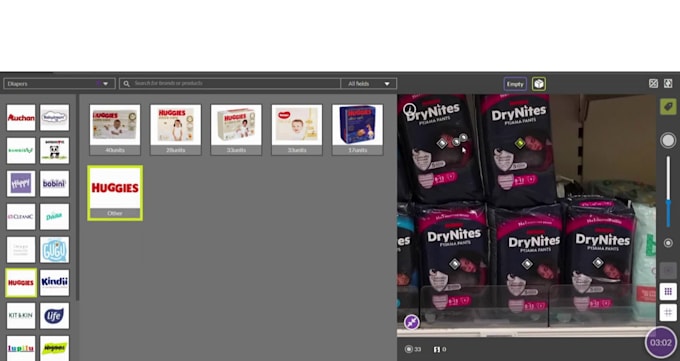Select the Huggies brand tile in sidebar
Image resolution: width=680 pixels, height=361 pixels.
21,282
